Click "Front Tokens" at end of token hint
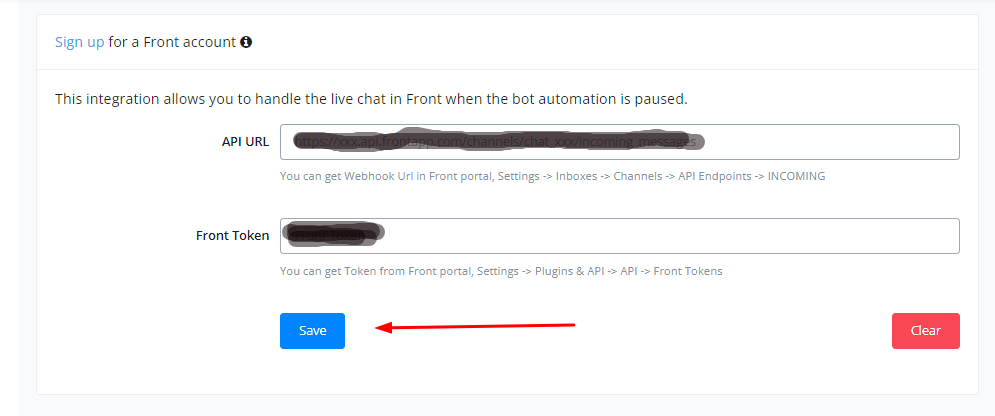This screenshot has height=416, width=995. pyautogui.click(x=688, y=271)
